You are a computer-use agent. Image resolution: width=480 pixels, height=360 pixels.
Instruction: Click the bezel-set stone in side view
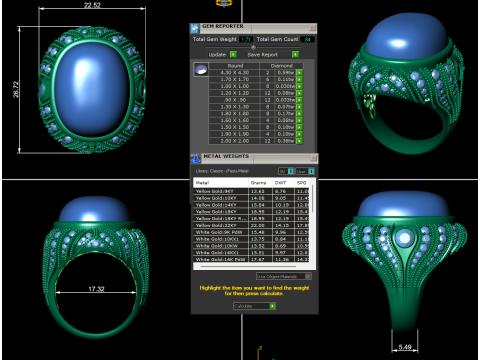[x=405, y=238]
